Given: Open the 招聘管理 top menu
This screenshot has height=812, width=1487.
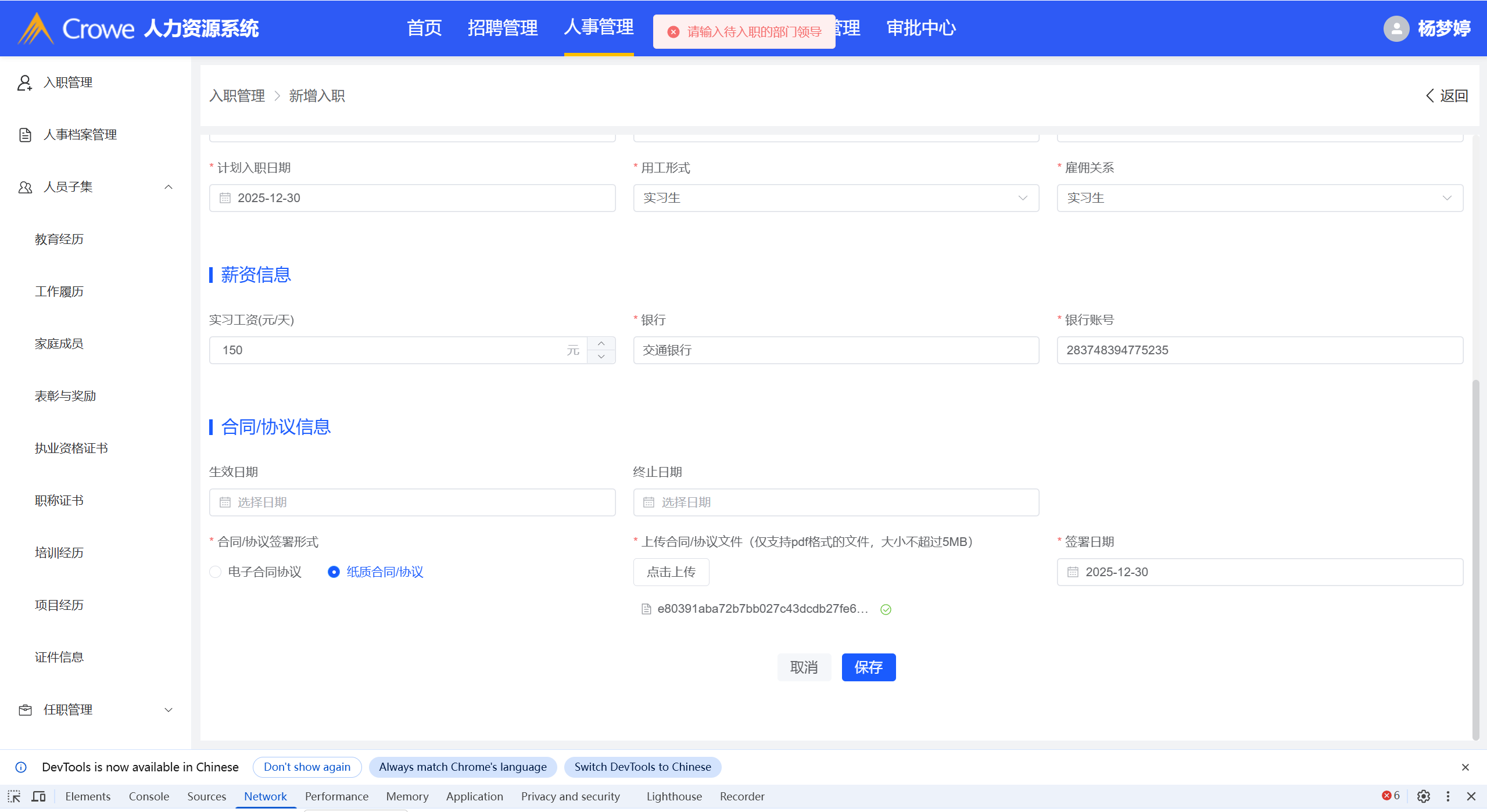Looking at the screenshot, I should [x=502, y=28].
